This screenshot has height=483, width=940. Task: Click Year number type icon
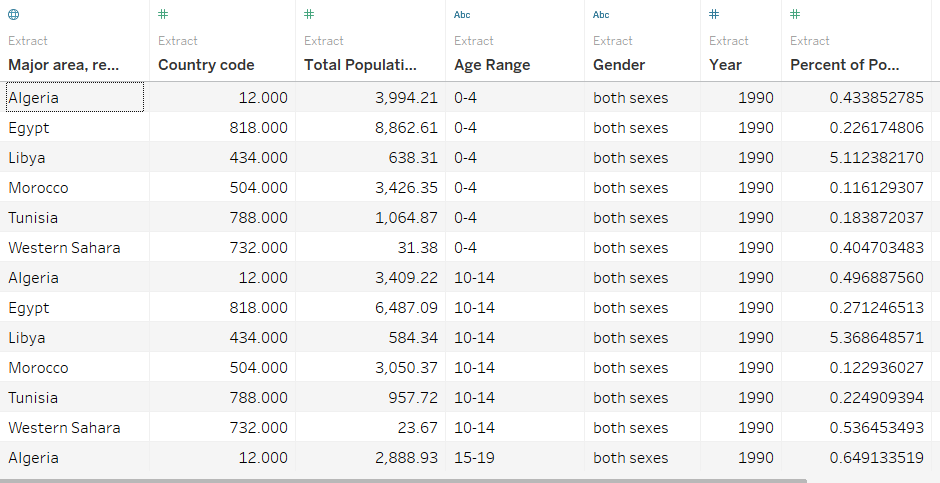(714, 15)
